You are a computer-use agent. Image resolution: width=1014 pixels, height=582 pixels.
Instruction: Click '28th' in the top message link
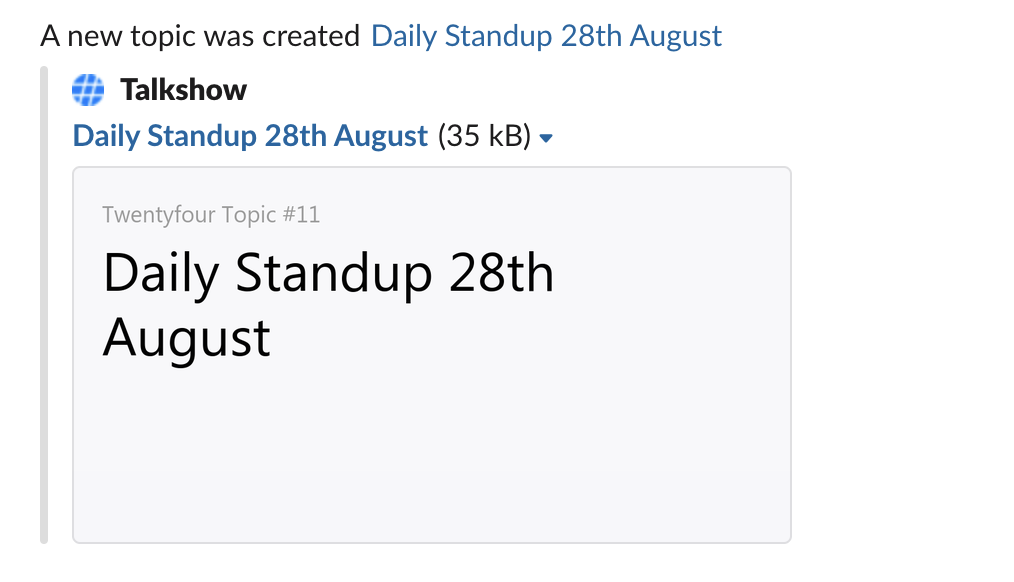pyautogui.click(x=590, y=37)
